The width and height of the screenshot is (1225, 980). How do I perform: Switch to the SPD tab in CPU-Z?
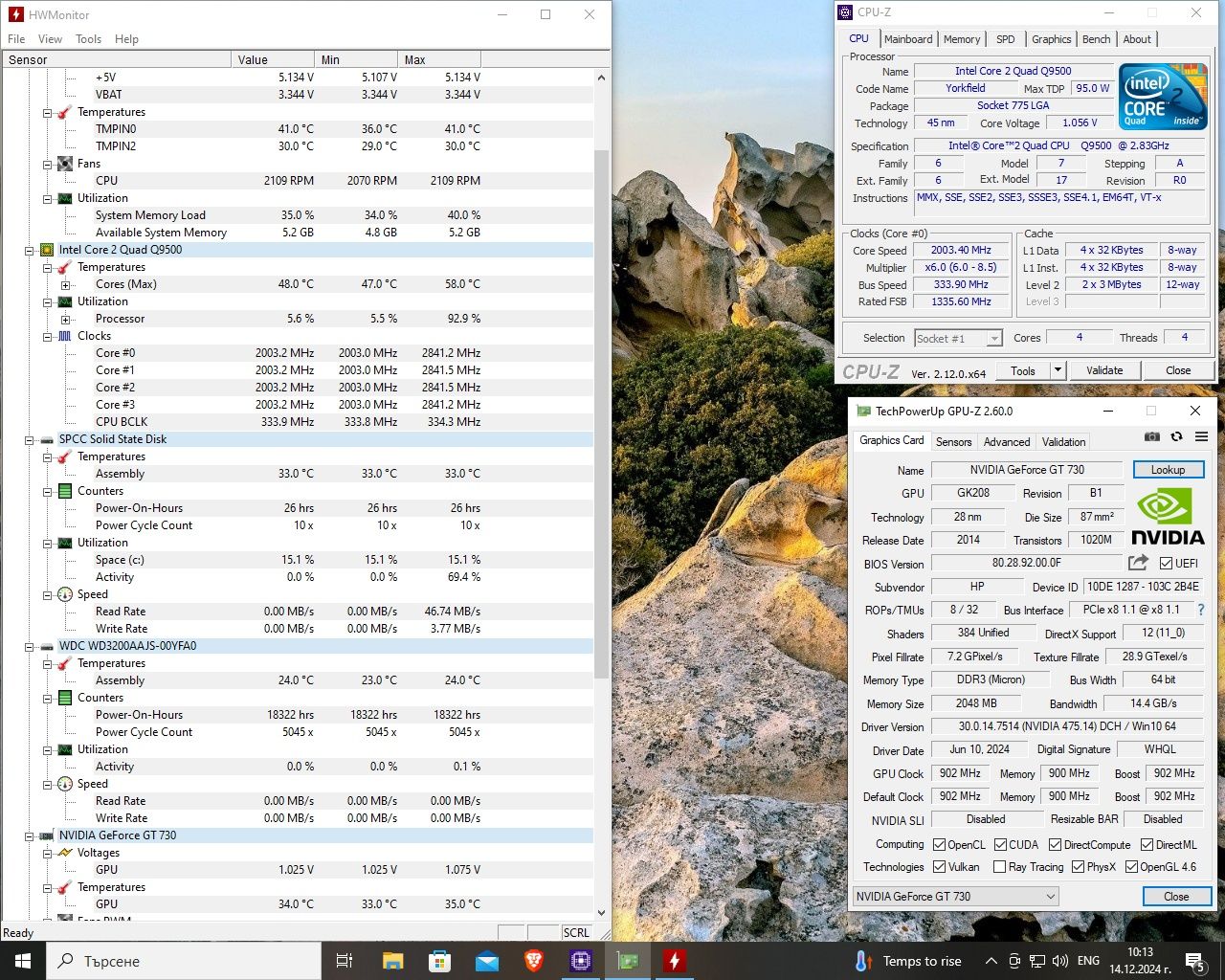pyautogui.click(x=1005, y=39)
